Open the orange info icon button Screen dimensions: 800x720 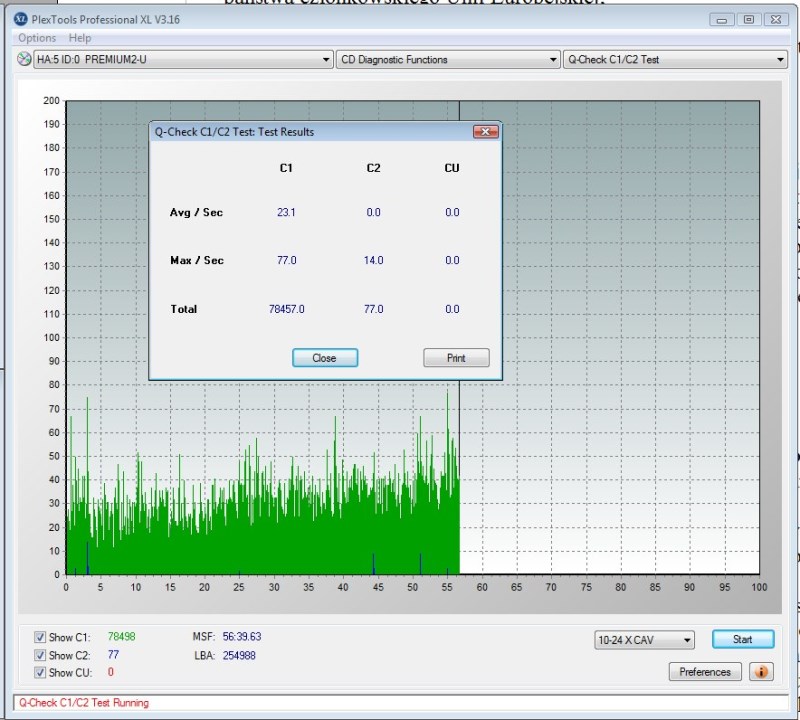(x=761, y=672)
